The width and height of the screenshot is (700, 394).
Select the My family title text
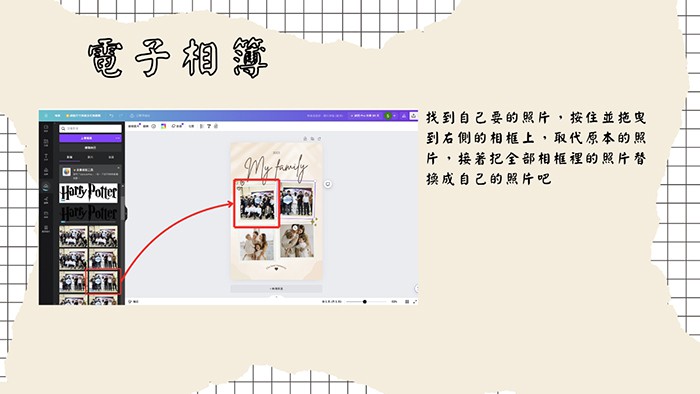point(275,168)
